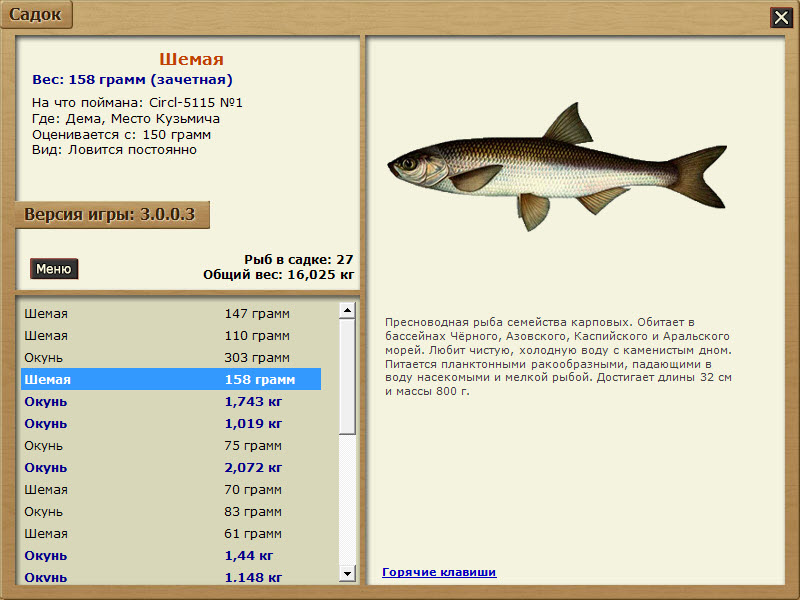
Task: Select the Окунь 1,019 кг entry
Action: click(171, 423)
